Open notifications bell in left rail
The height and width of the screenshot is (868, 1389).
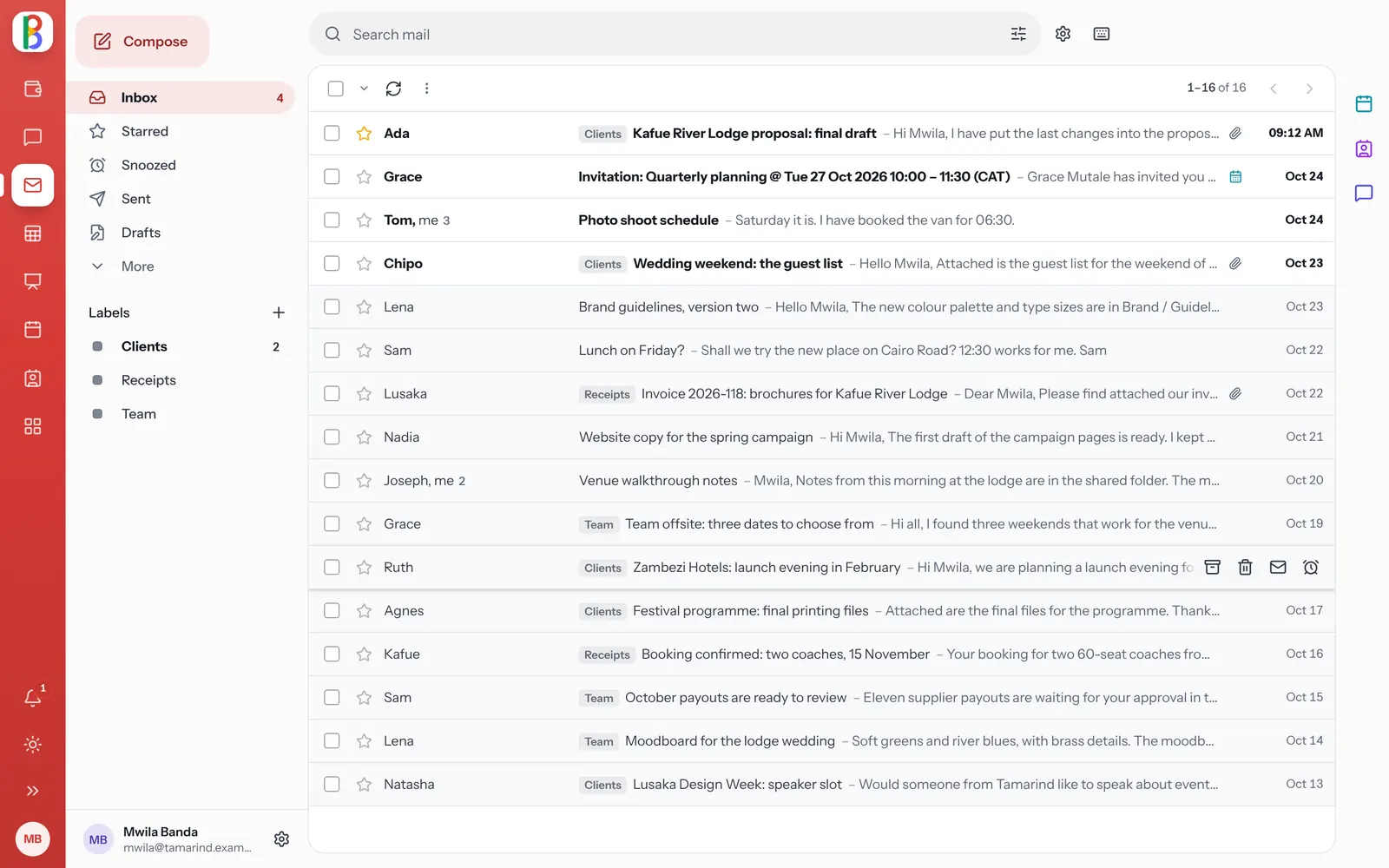point(33,697)
